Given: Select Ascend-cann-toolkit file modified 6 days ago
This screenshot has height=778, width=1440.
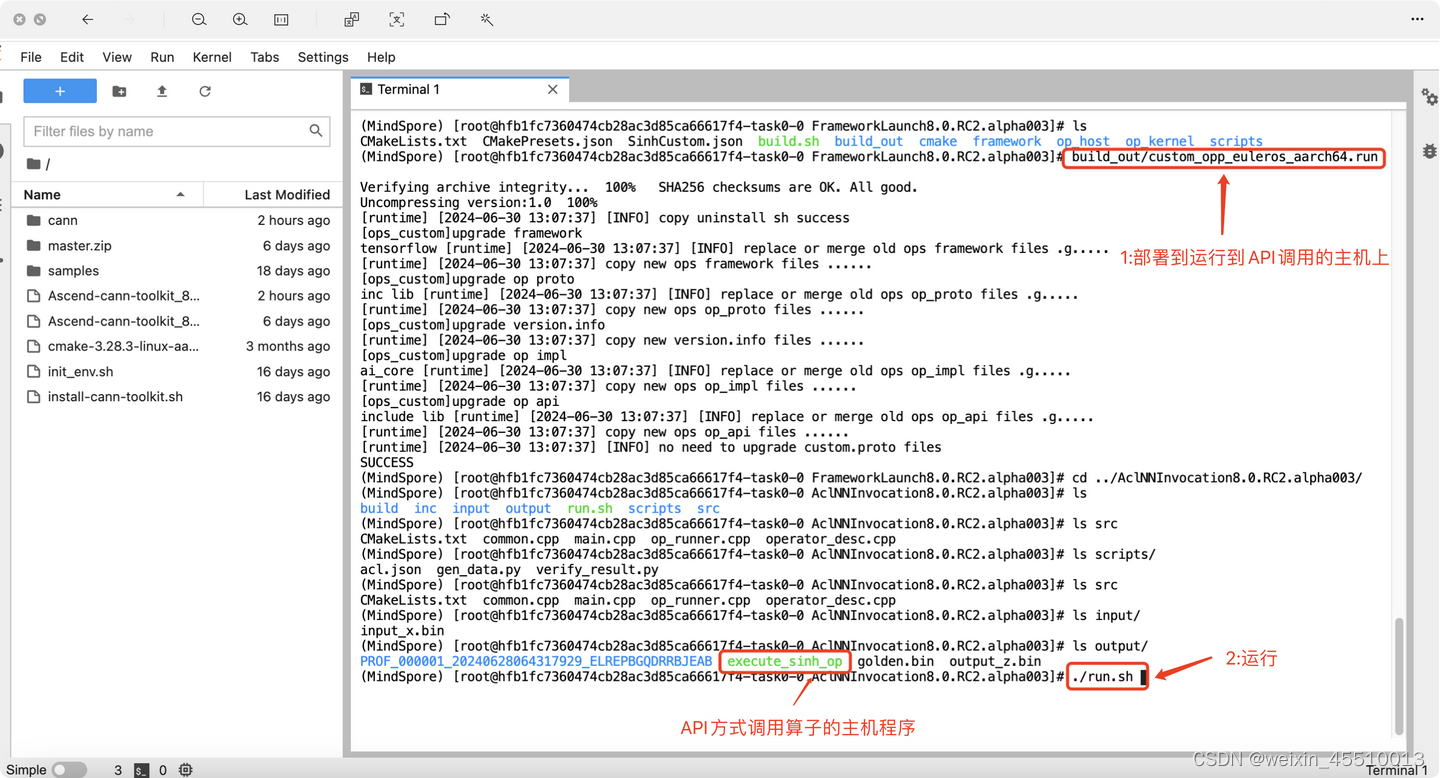Looking at the screenshot, I should pyautogui.click(x=176, y=321).
